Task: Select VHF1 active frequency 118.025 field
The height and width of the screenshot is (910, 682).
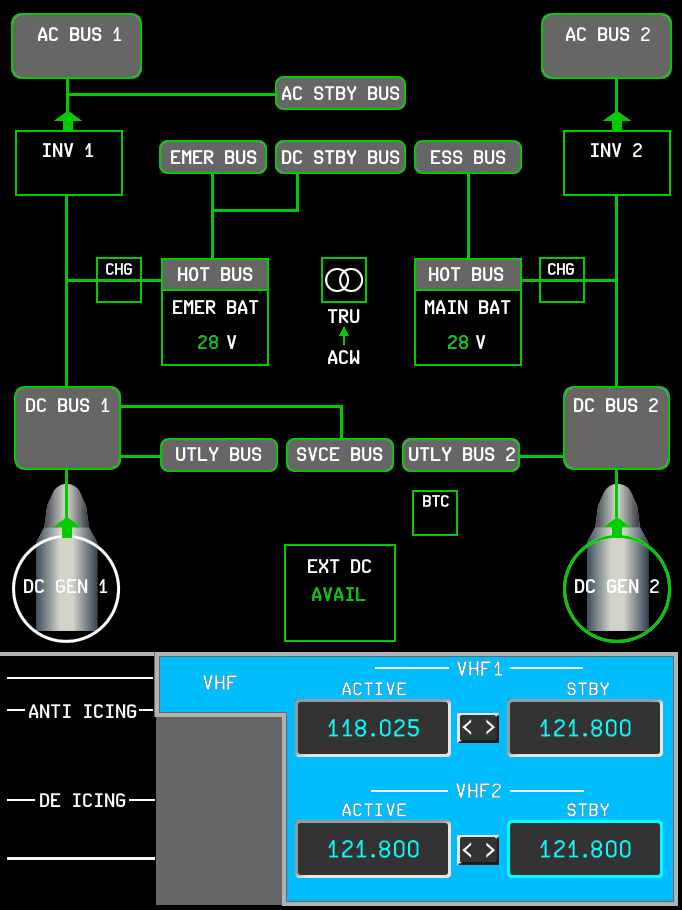Action: 374,728
